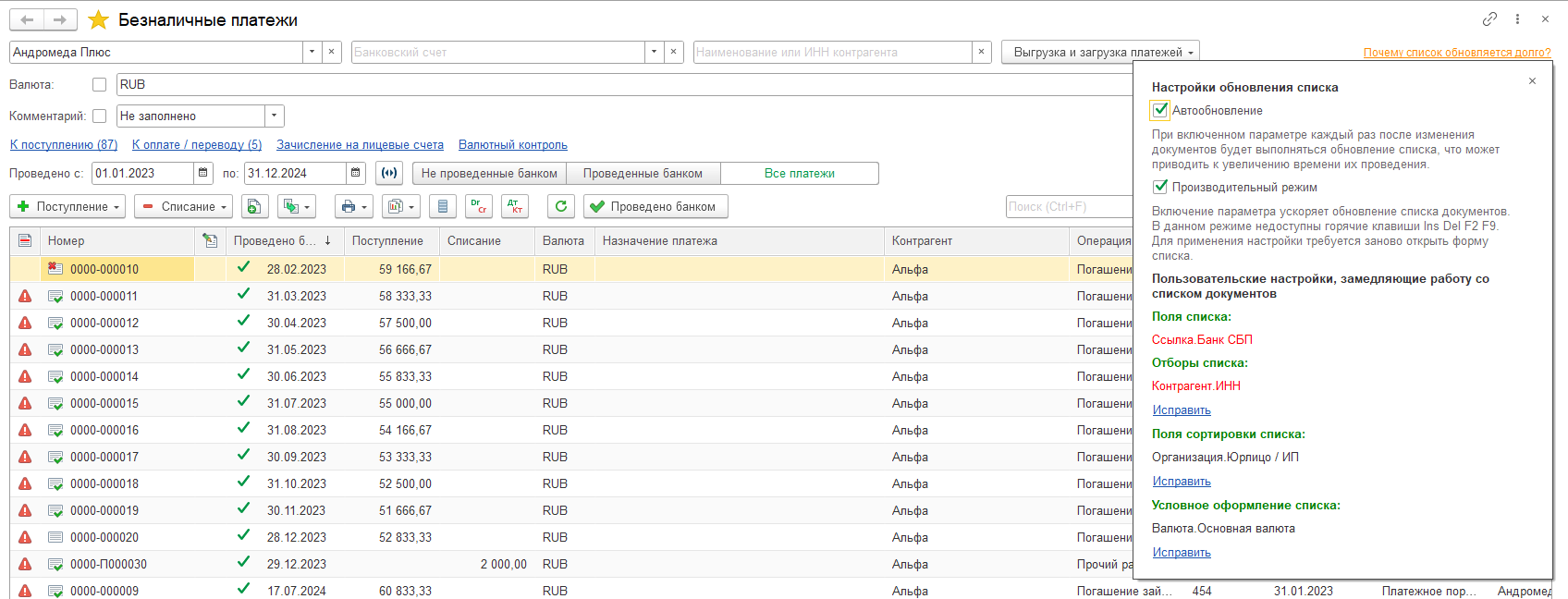Enable the Валюта filter checkbox

click(100, 85)
